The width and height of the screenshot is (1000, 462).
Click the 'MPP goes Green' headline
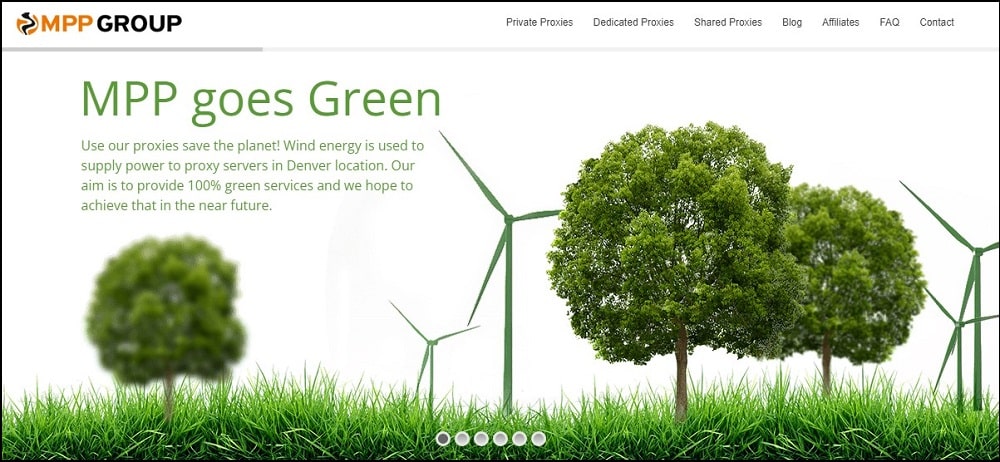coord(261,100)
